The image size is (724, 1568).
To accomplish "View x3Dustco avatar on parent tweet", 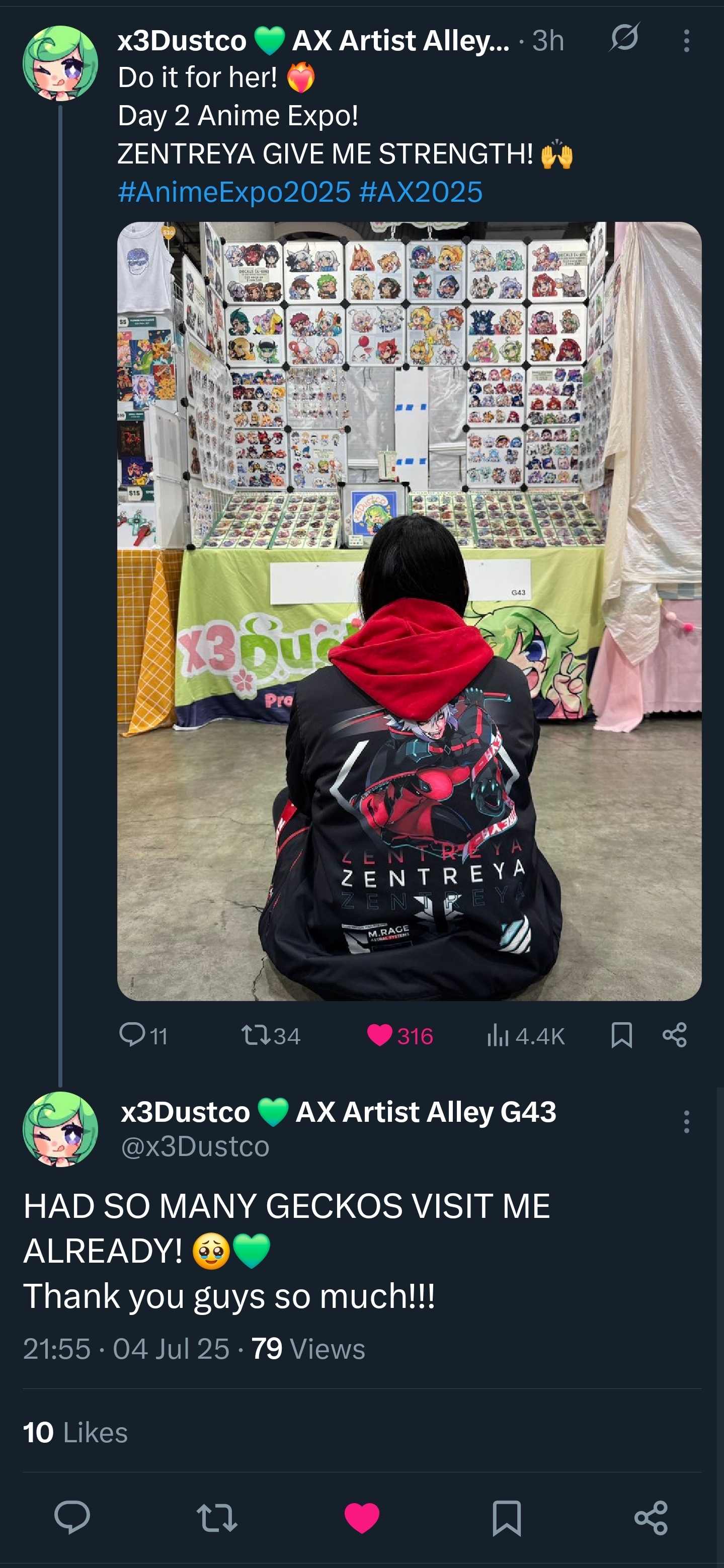I will coord(60,63).
